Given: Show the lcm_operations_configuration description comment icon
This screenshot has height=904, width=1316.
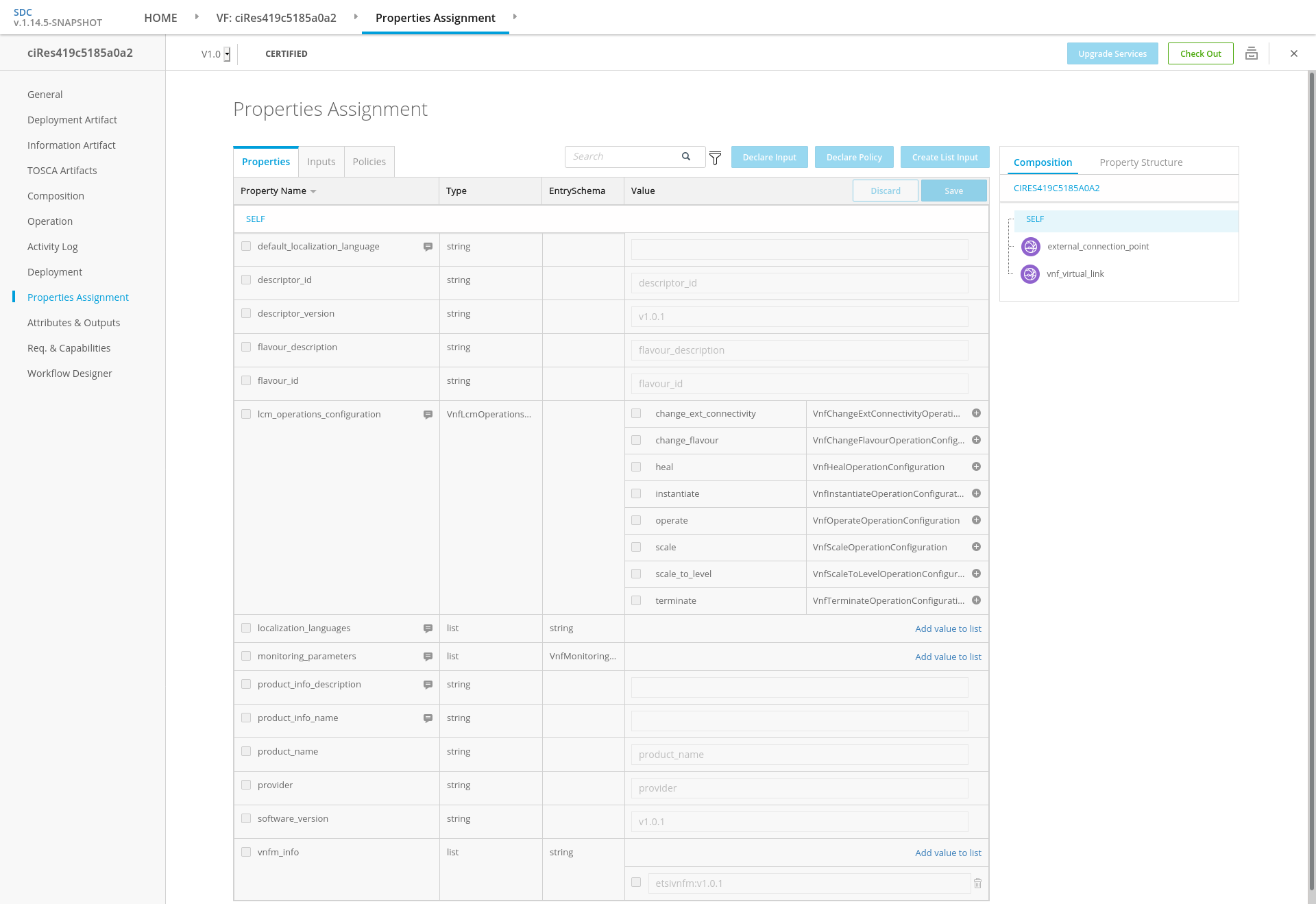Looking at the screenshot, I should [428, 415].
